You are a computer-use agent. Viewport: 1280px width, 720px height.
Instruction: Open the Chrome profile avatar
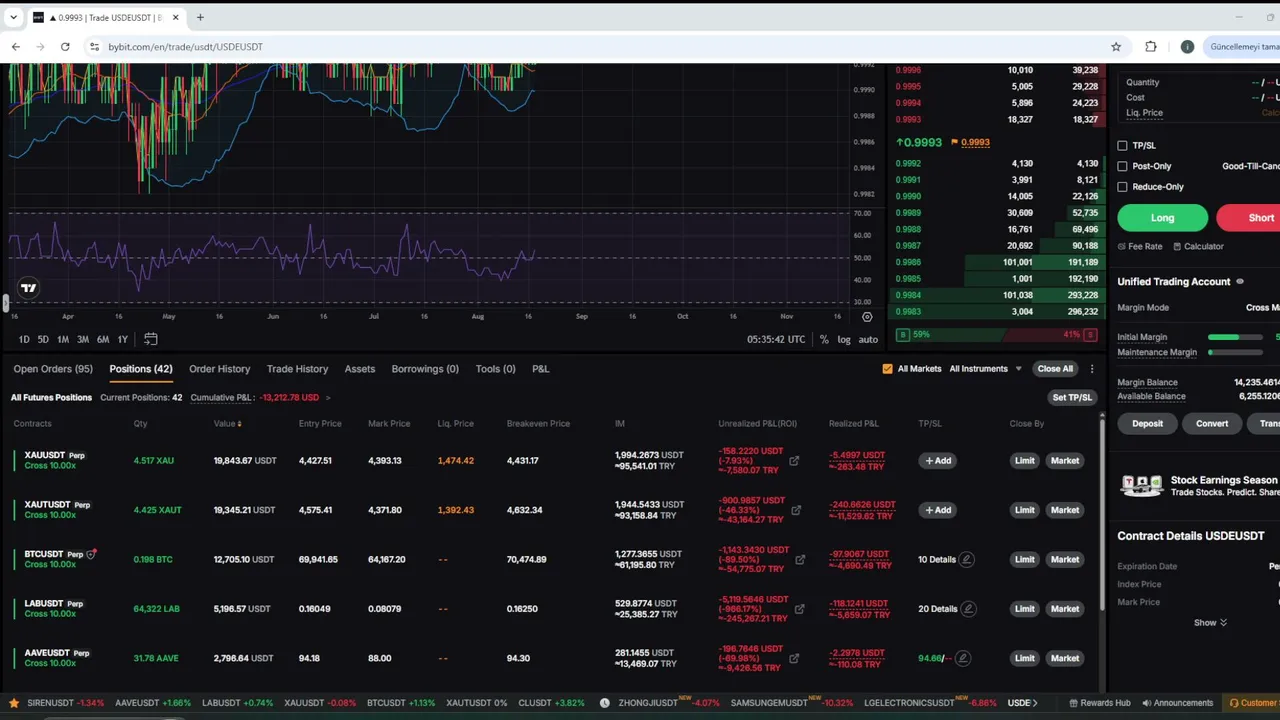pos(1187,47)
